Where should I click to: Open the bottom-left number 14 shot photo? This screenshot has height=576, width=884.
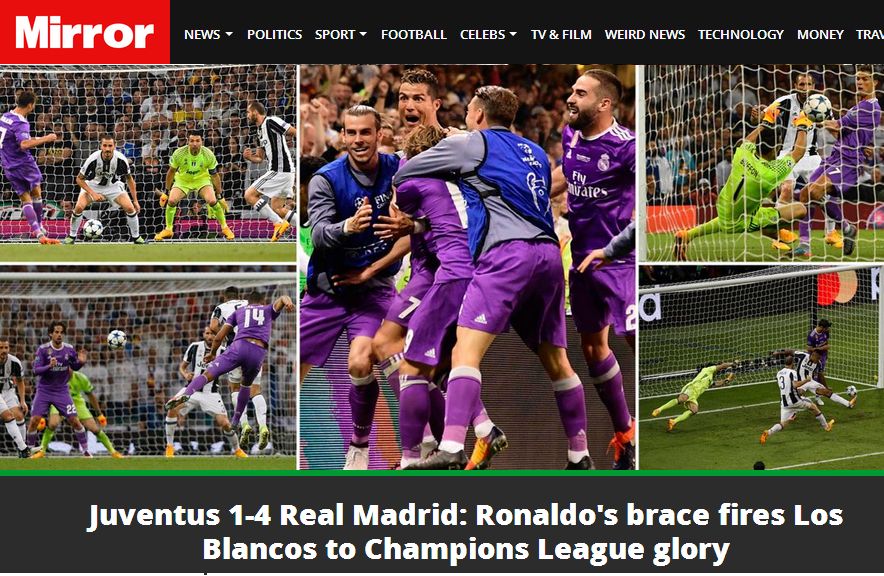pos(148,367)
